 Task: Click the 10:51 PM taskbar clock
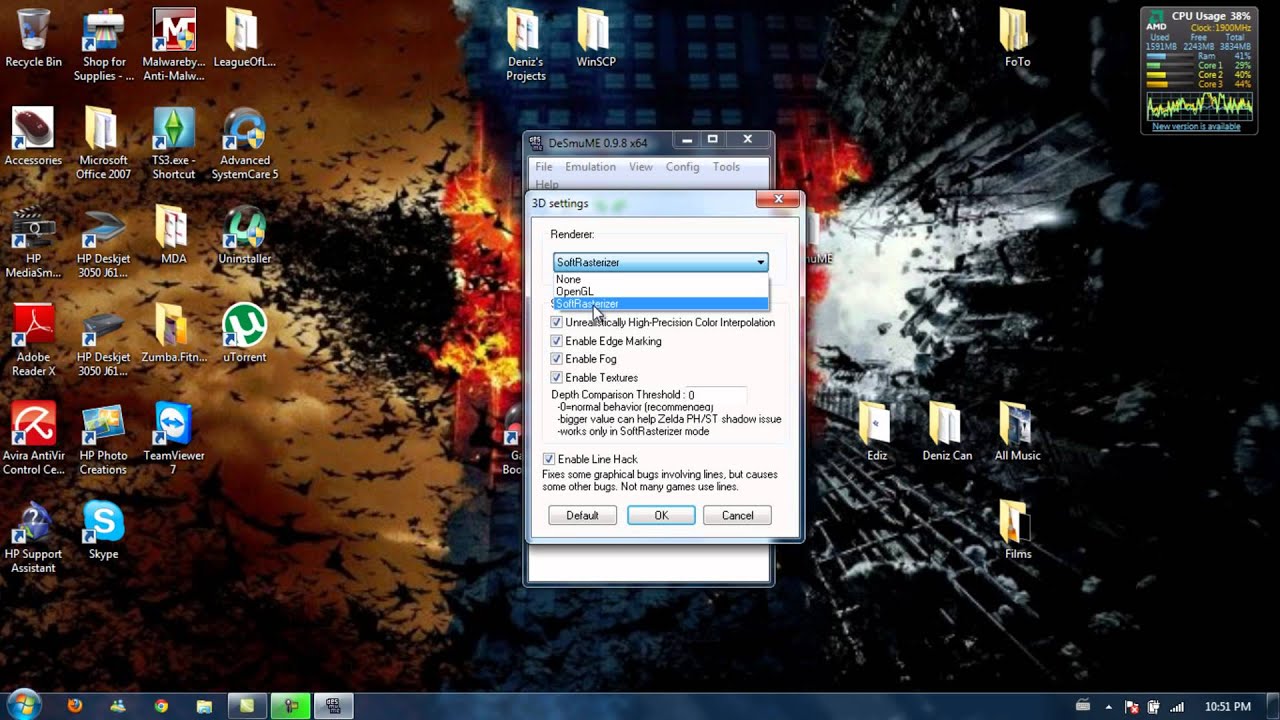click(1227, 707)
